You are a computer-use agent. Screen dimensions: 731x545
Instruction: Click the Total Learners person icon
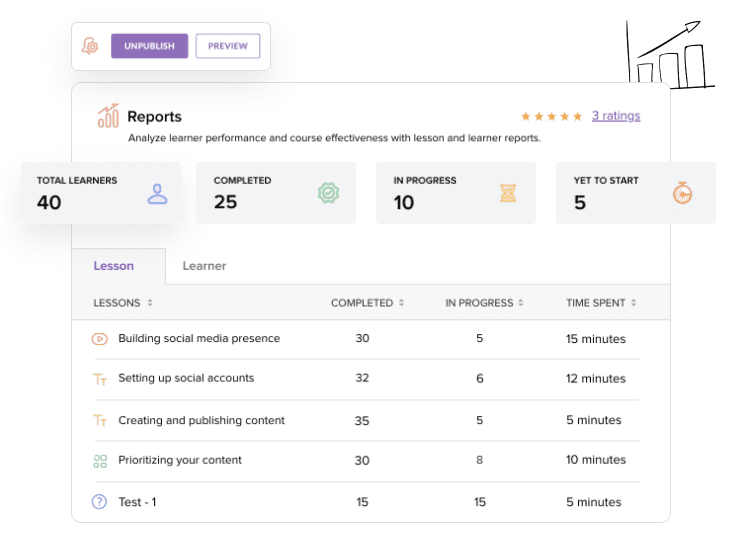pos(157,193)
